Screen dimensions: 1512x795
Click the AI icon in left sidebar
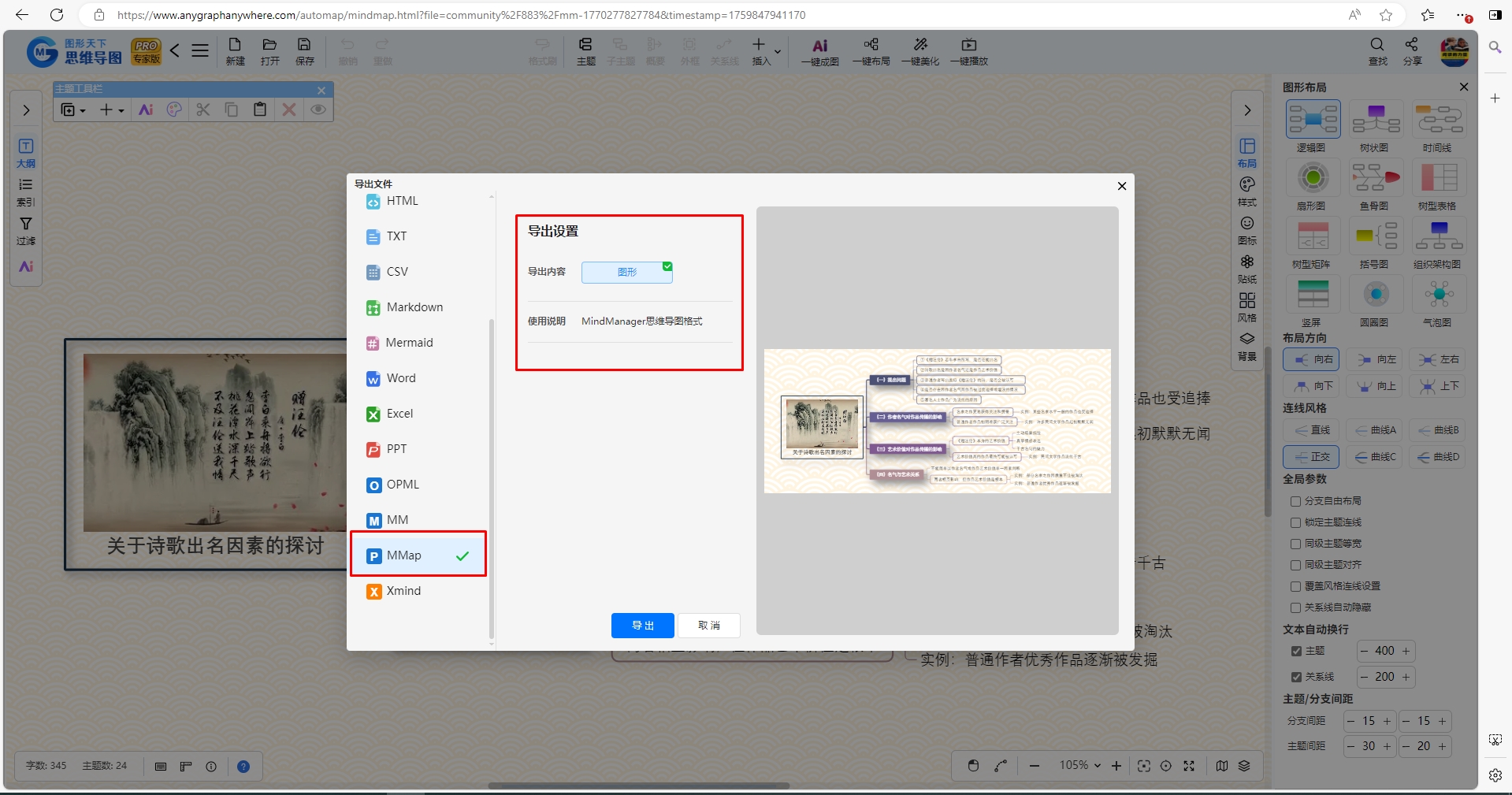(26, 266)
